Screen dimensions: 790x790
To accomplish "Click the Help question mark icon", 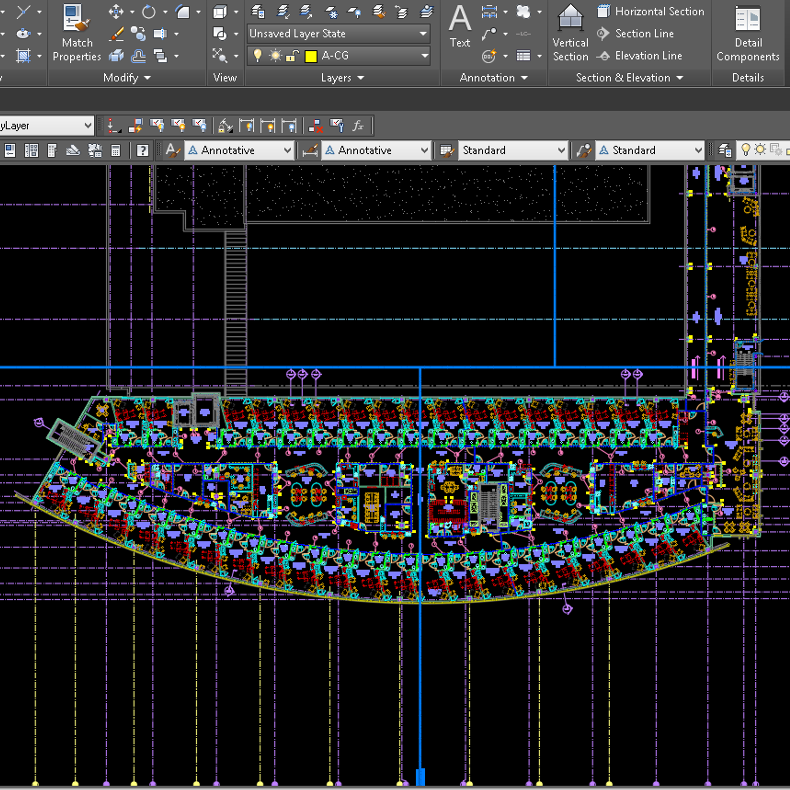I will click(x=143, y=151).
